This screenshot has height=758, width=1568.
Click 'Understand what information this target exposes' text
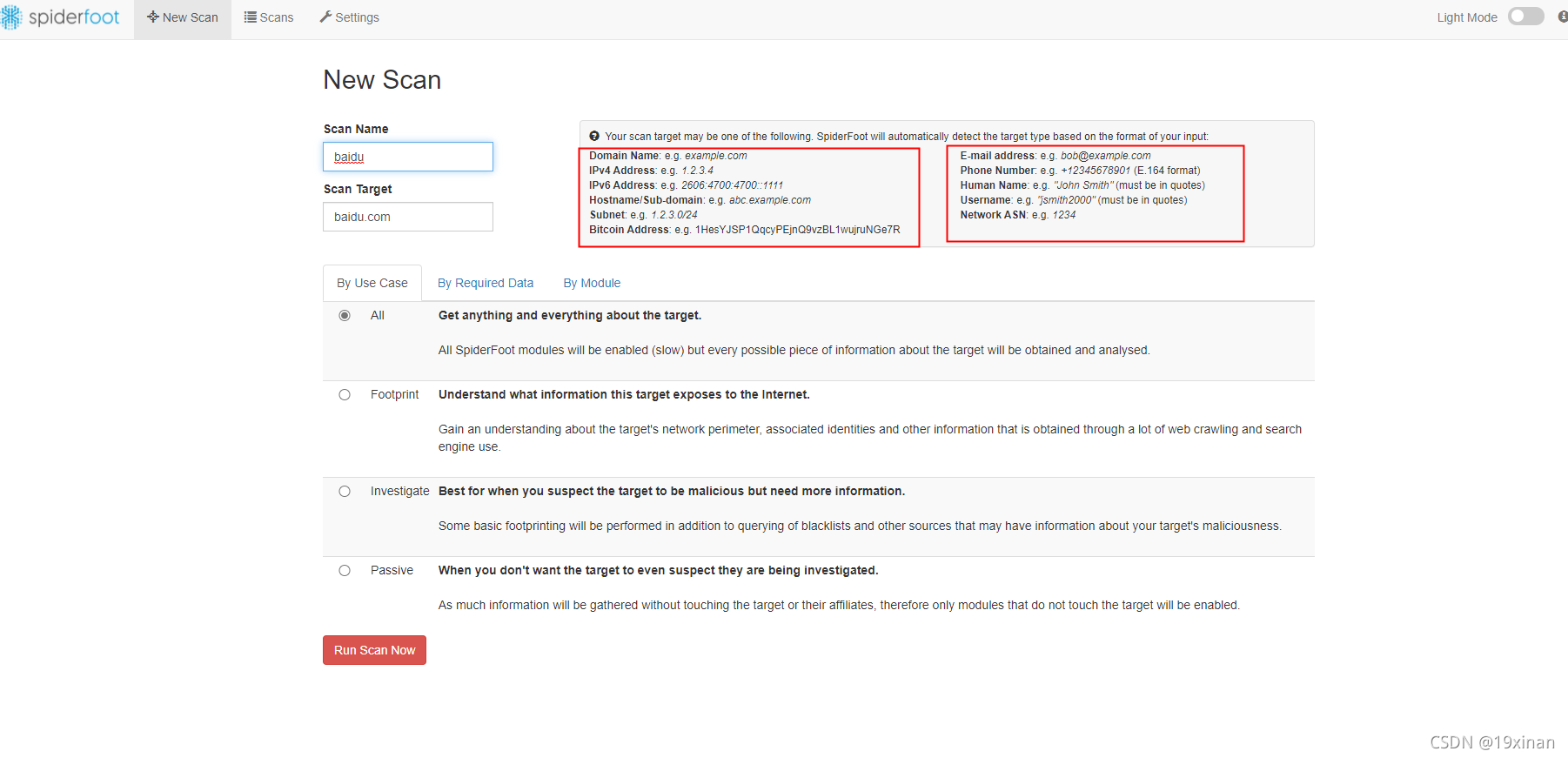coord(624,394)
